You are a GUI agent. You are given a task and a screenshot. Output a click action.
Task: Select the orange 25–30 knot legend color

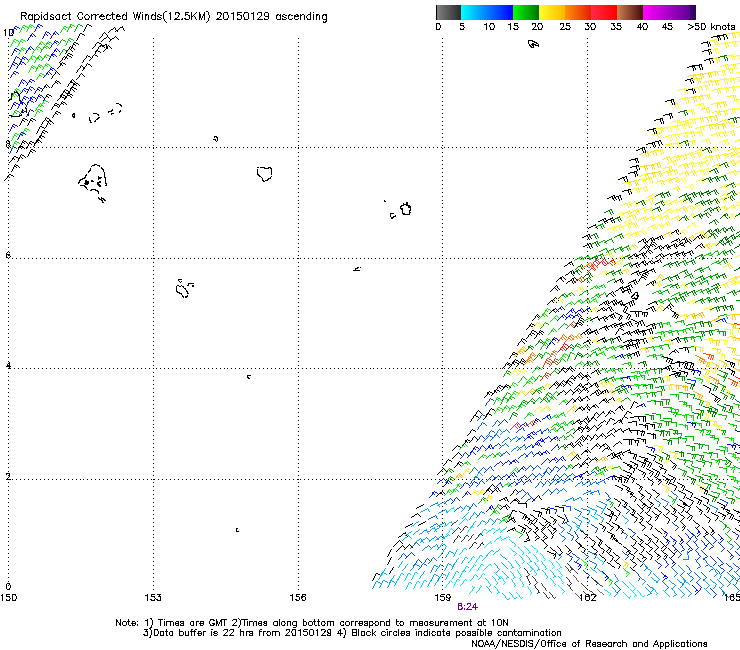[578, 12]
